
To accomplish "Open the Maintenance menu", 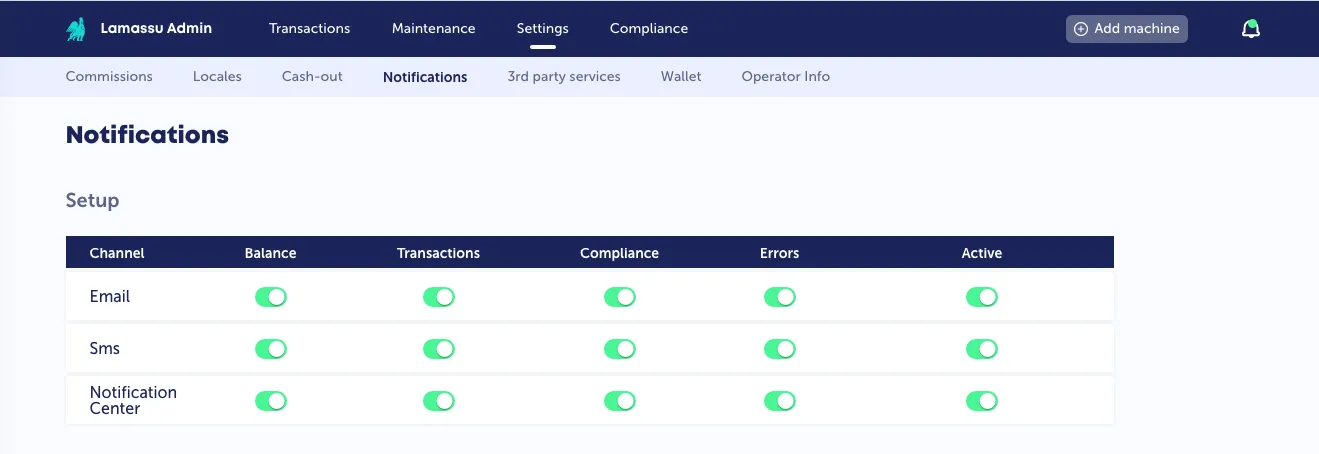I will [434, 28].
